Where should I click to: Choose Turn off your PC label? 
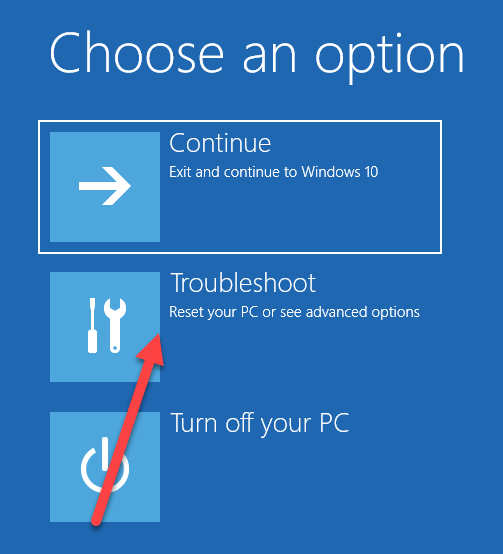click(x=260, y=424)
